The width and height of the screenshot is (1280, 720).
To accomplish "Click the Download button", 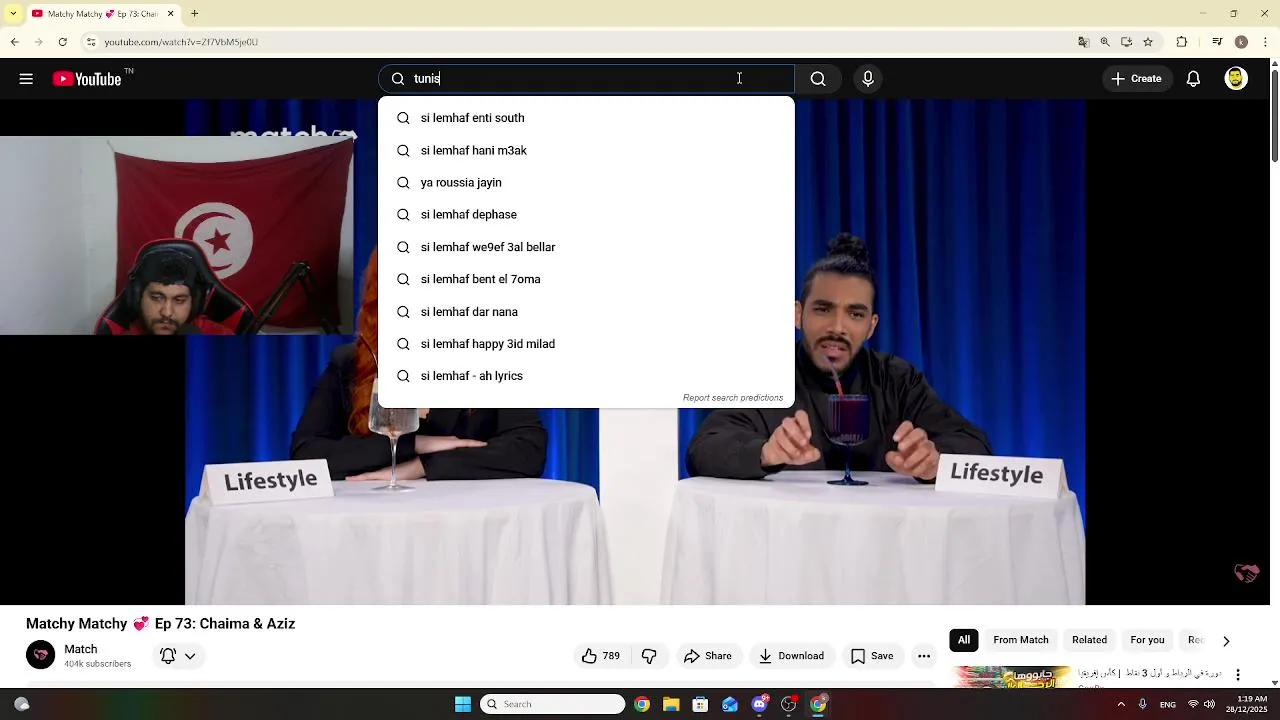I will 791,656.
